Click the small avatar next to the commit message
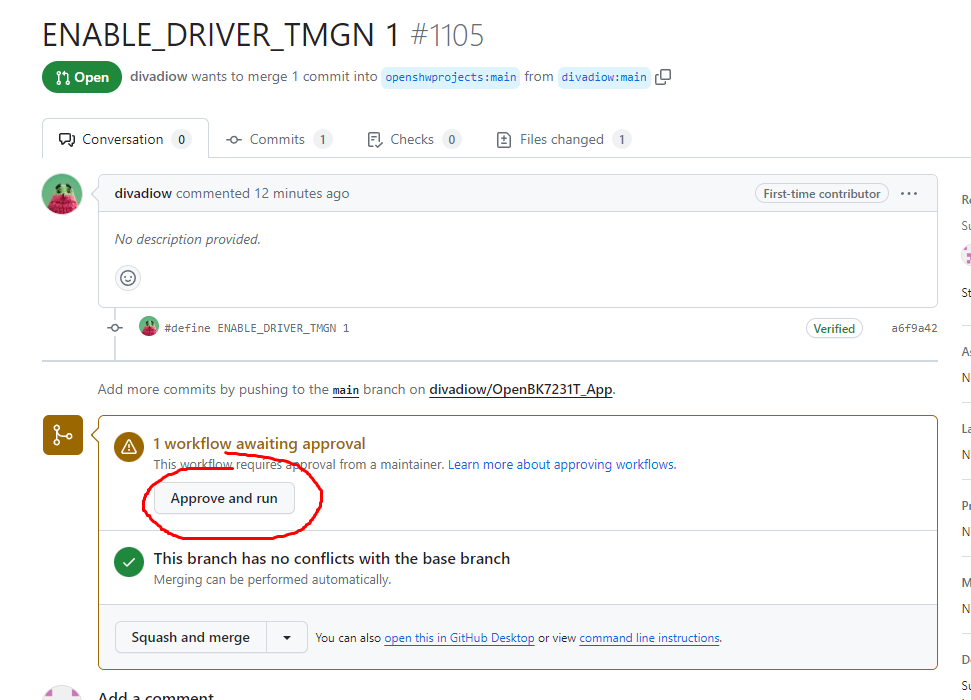Screen dimensions: 971x700 [149, 326]
